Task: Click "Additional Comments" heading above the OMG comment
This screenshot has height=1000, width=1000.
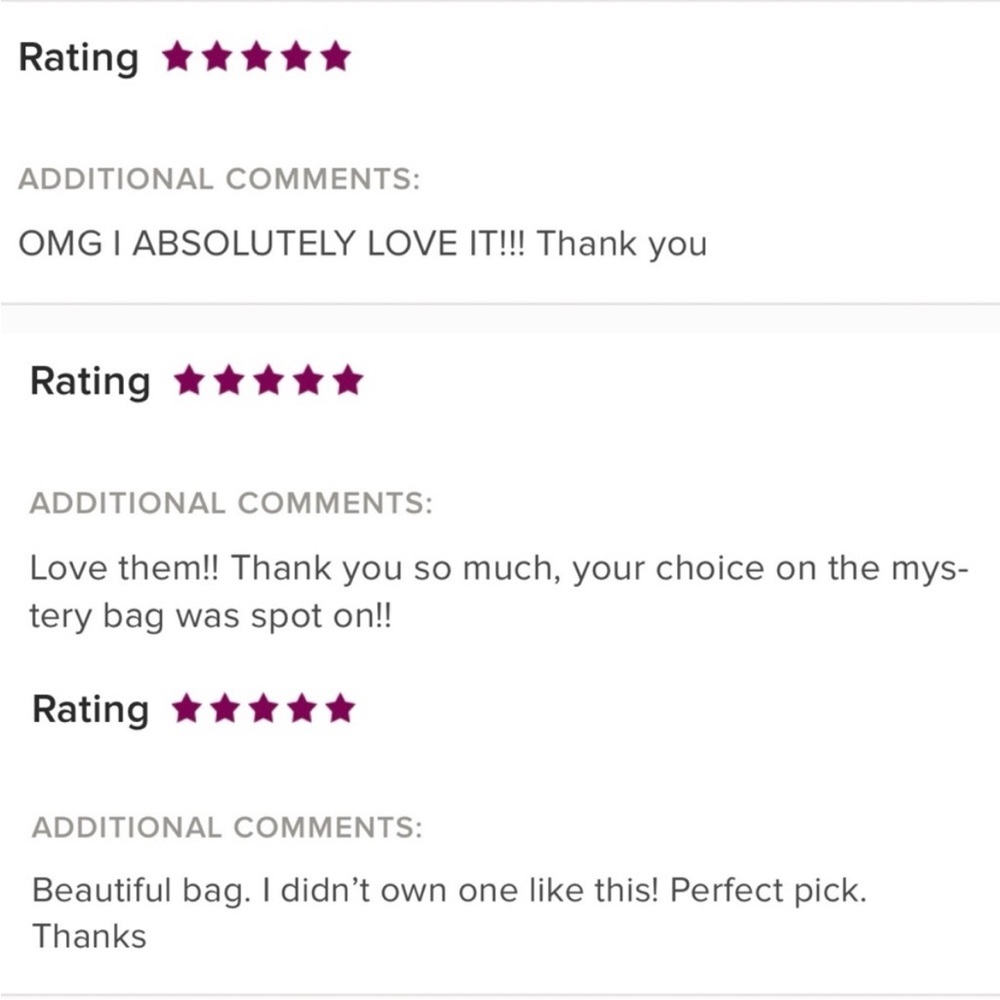Action: (x=220, y=180)
